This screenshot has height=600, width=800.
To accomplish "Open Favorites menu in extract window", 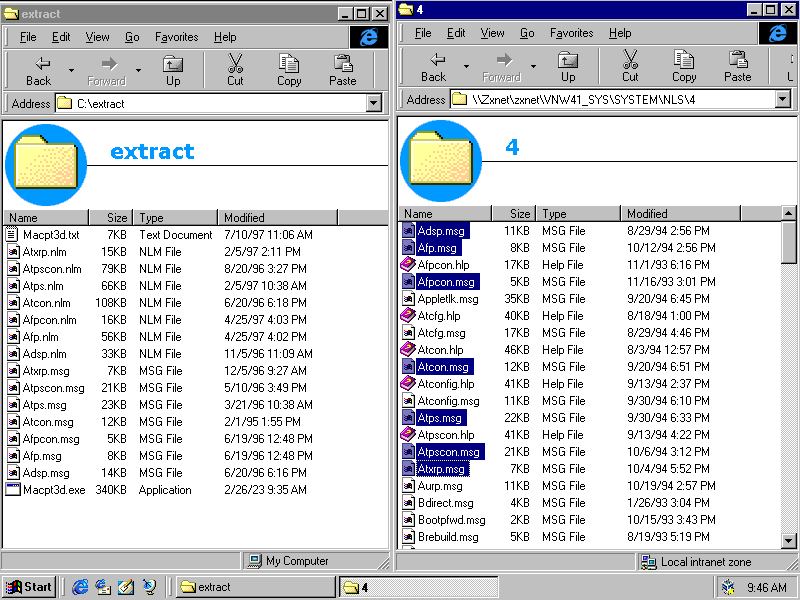I will (177, 37).
